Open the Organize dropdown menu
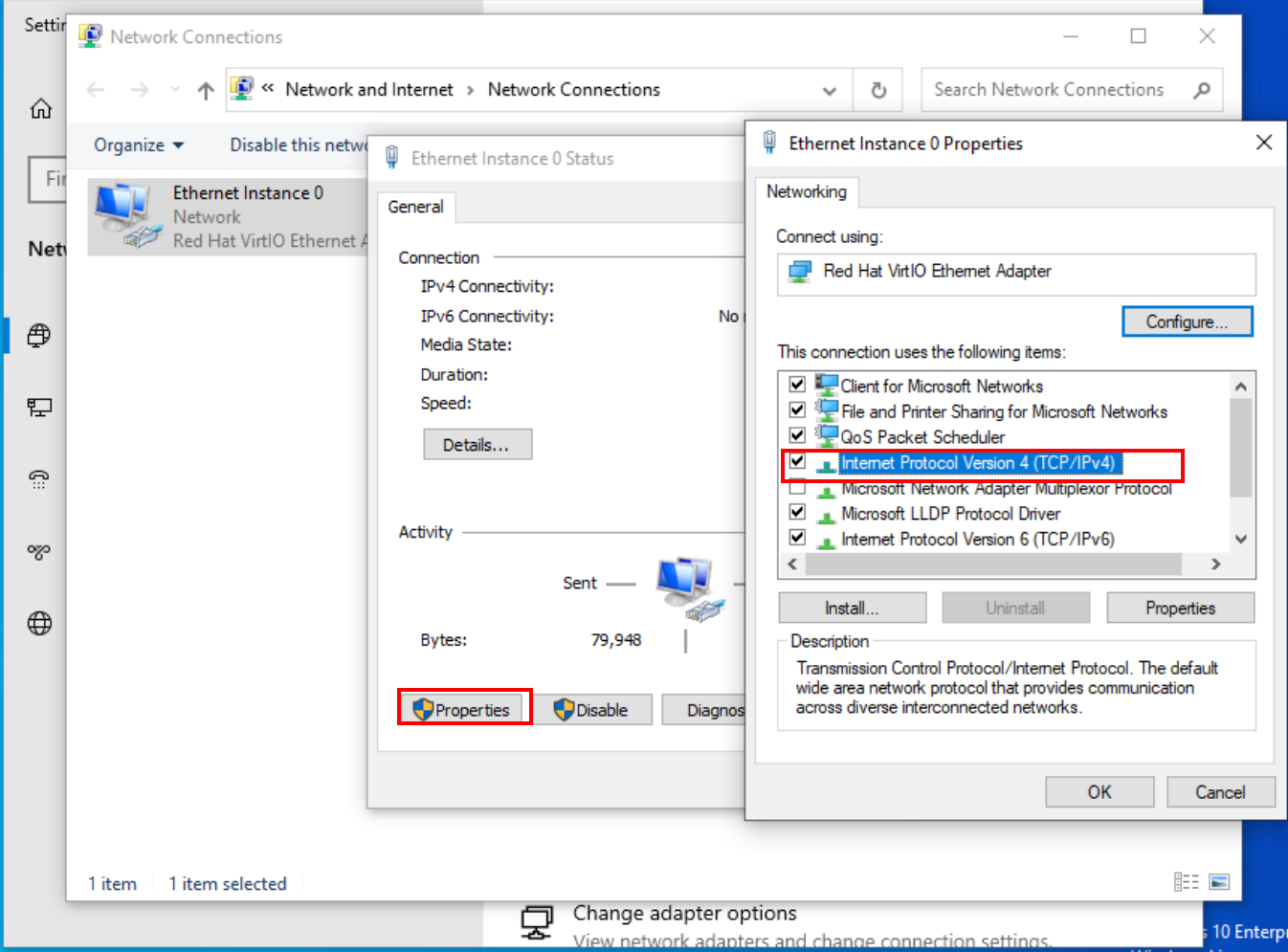1288x952 pixels. (139, 145)
